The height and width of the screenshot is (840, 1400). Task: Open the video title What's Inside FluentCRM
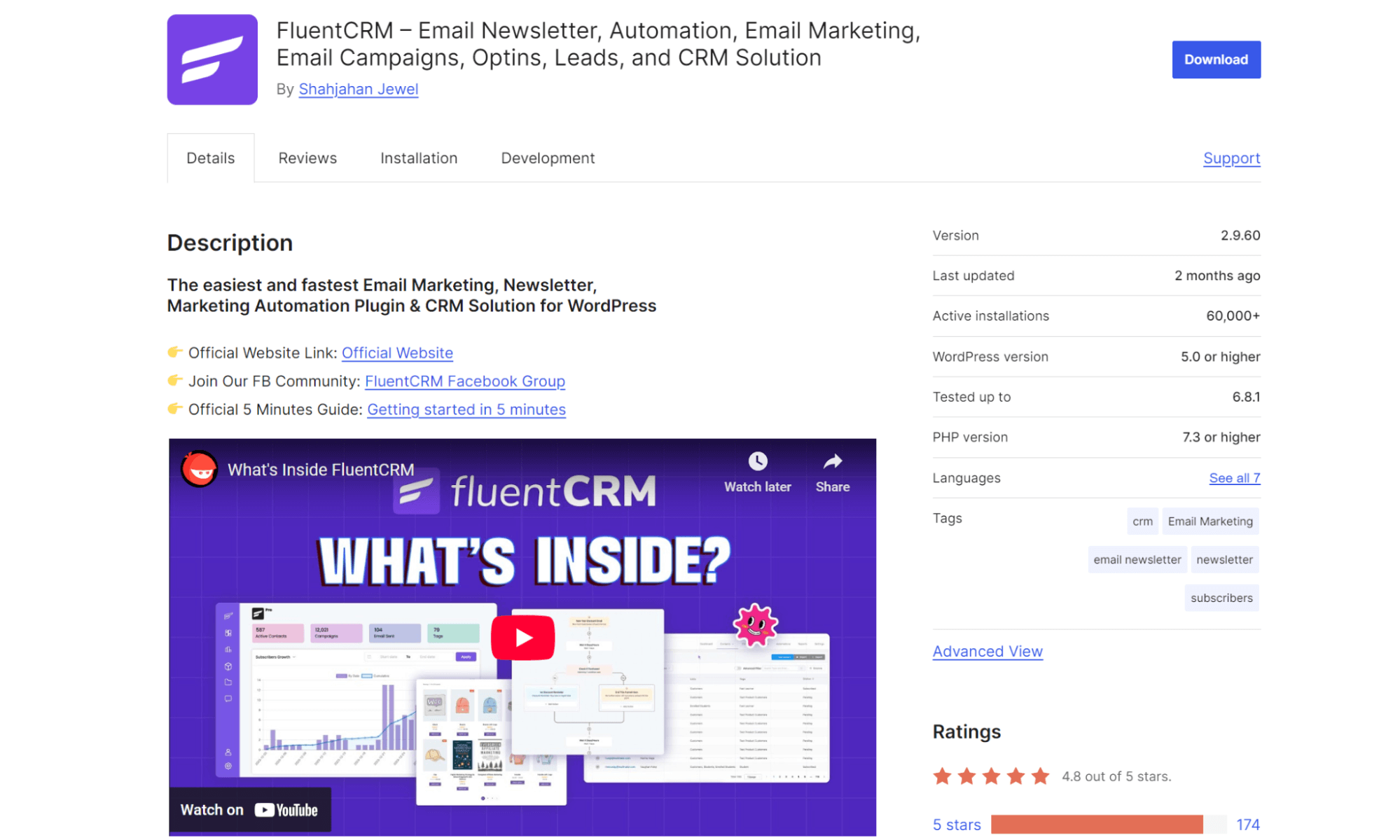click(x=321, y=470)
